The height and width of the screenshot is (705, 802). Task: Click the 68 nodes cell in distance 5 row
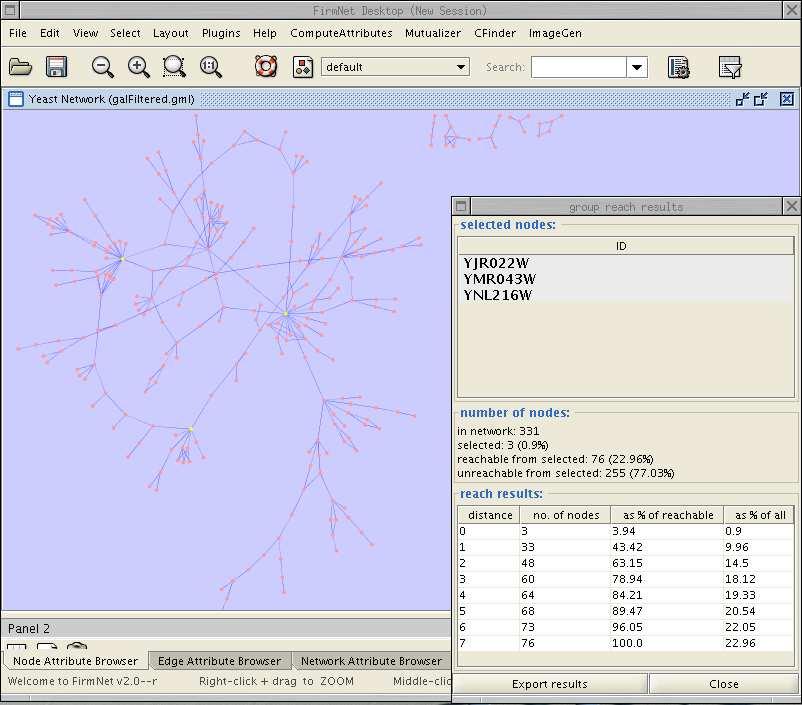(x=565, y=611)
